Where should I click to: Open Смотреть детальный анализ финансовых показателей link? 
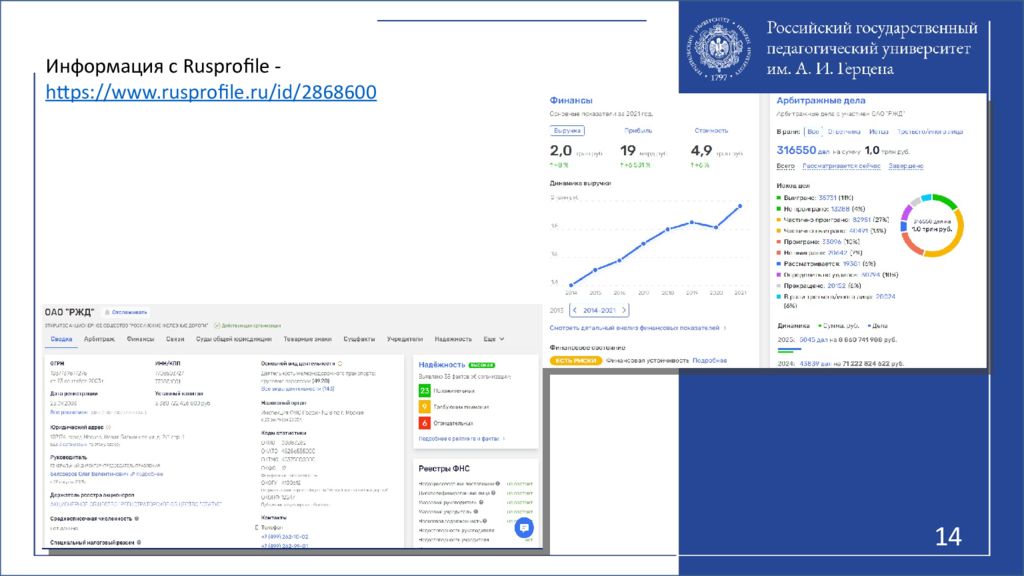tap(634, 328)
